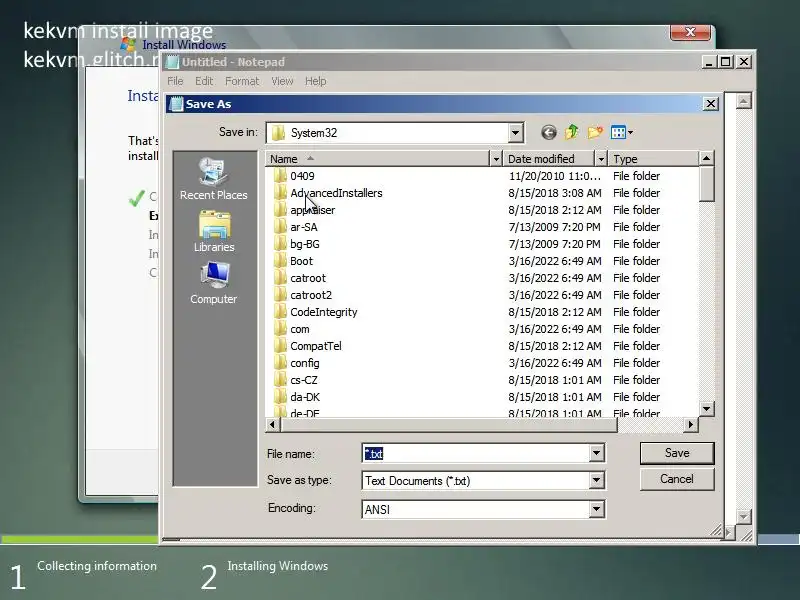Click the File name text field
This screenshot has width=800, height=600.
476,453
